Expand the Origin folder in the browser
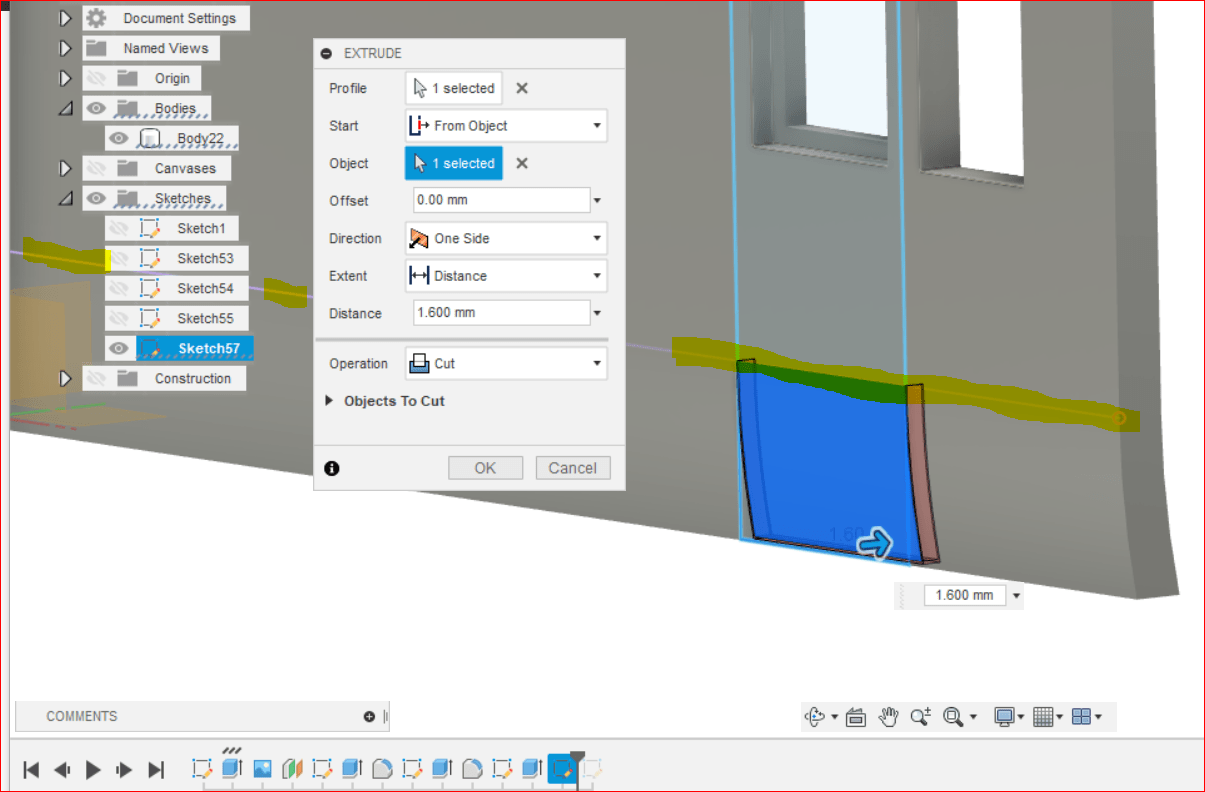Screen dimensions: 1205x792 [x=65, y=78]
